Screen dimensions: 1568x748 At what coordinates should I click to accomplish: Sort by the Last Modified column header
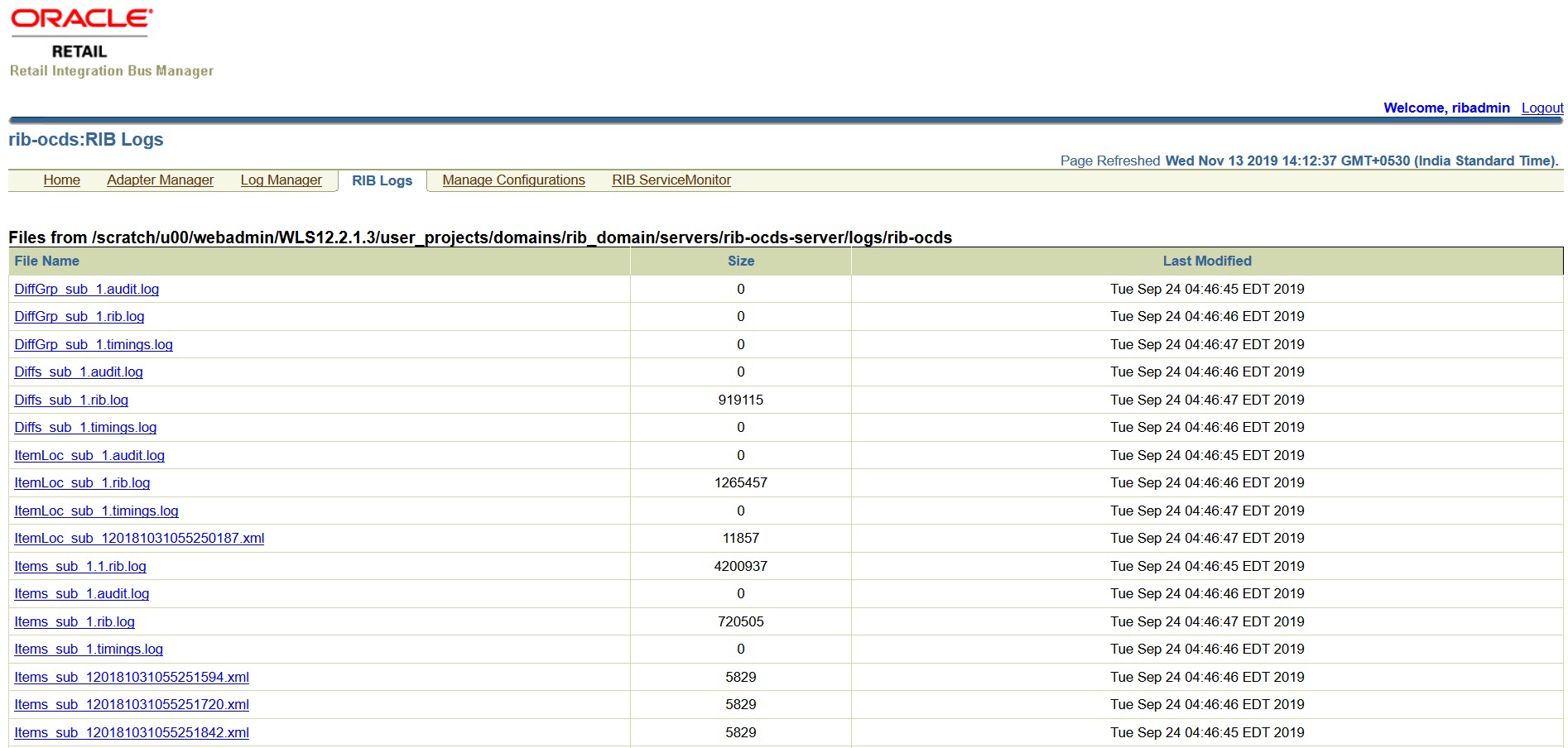pyautogui.click(x=1206, y=261)
